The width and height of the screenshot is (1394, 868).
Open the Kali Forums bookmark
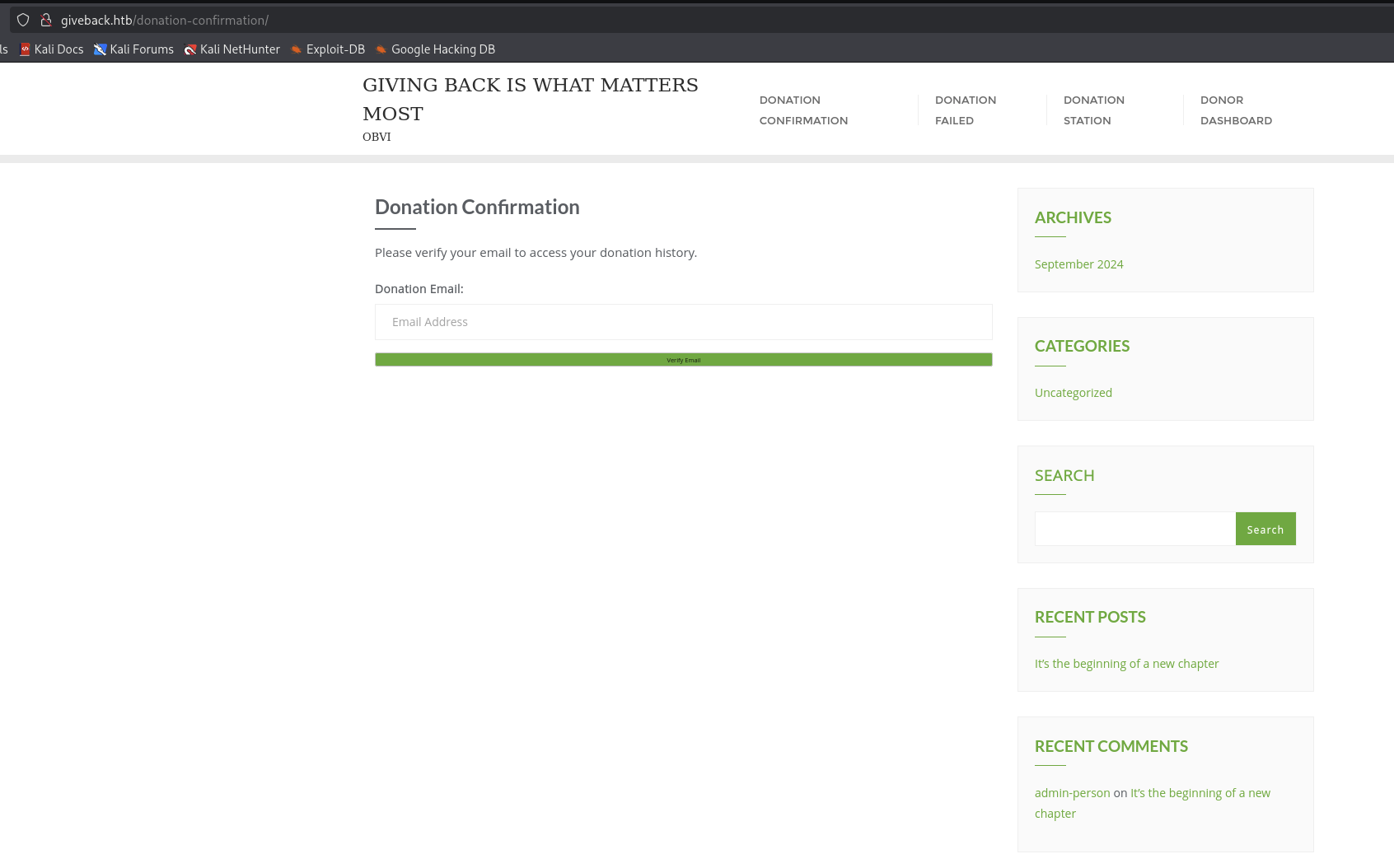click(133, 49)
